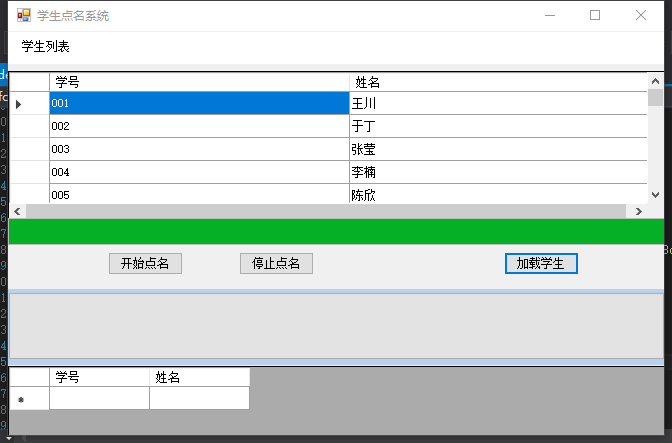Close the 学生点名系统 window

click(x=641, y=15)
